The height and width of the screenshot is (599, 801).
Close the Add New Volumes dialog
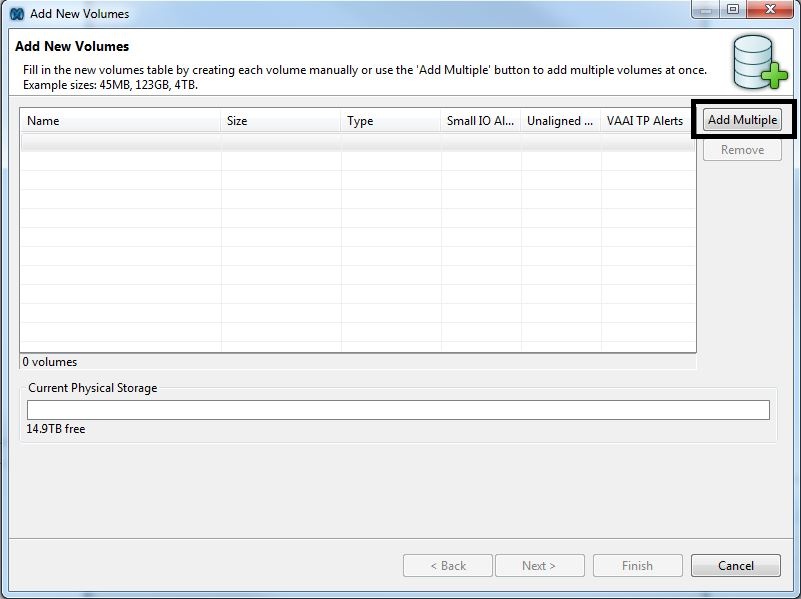(771, 10)
